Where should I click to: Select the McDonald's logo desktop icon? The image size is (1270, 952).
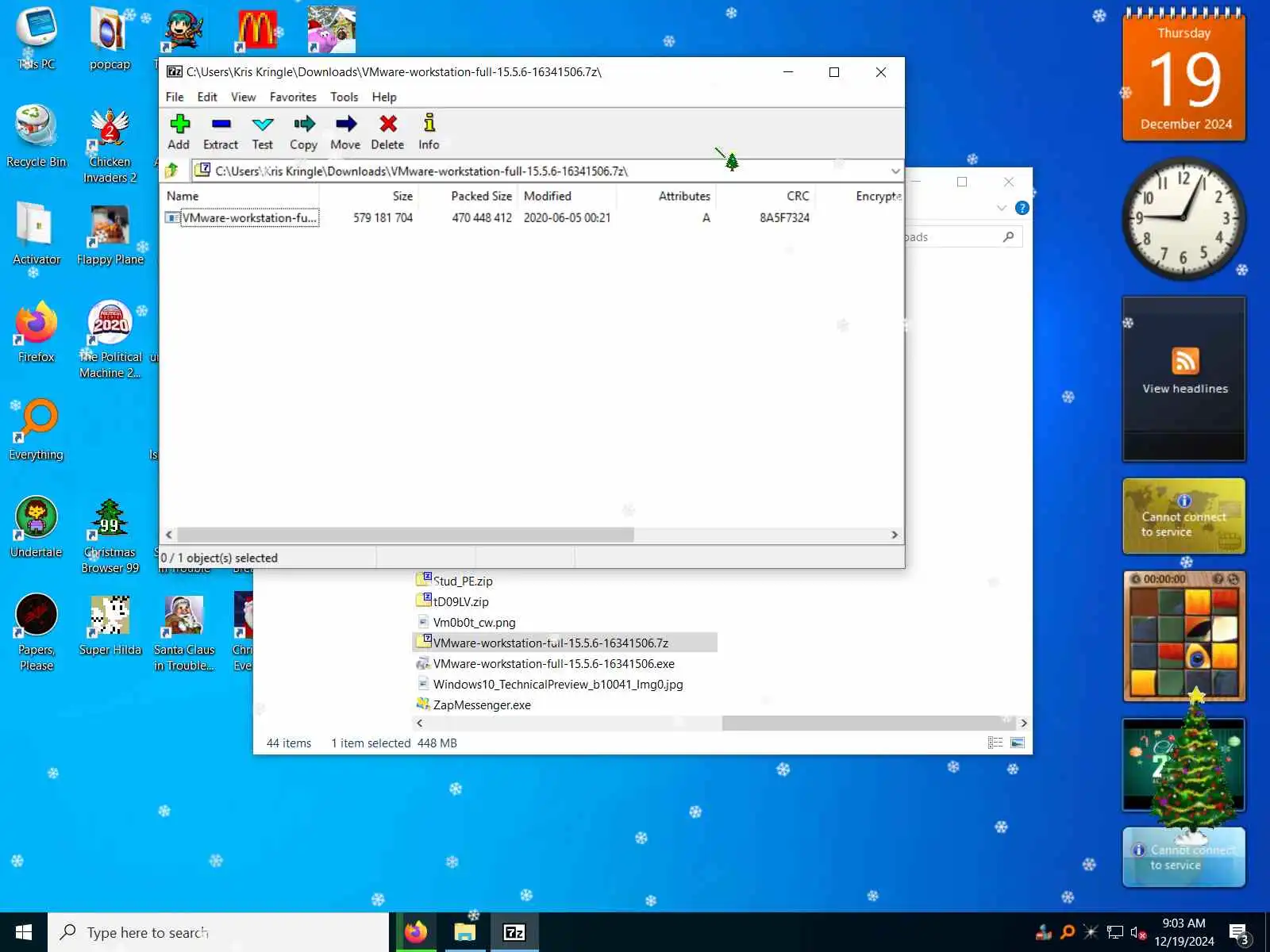pyautogui.click(x=258, y=30)
